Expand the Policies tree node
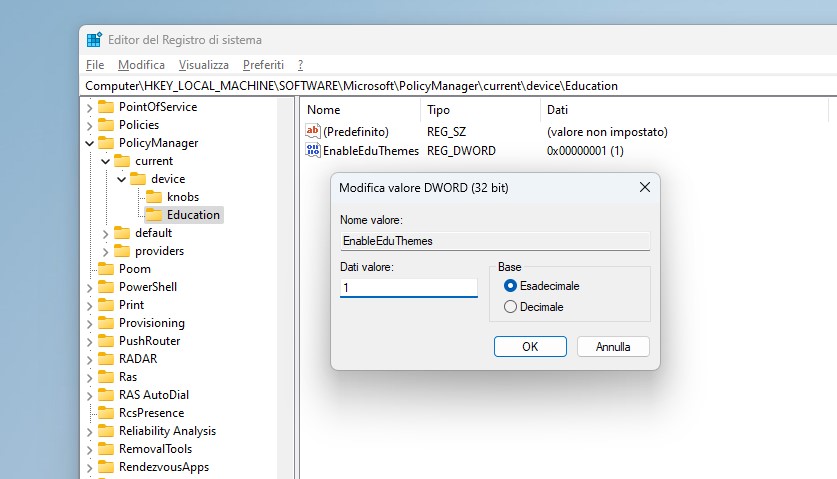The height and width of the screenshot is (479, 837). click(x=90, y=126)
